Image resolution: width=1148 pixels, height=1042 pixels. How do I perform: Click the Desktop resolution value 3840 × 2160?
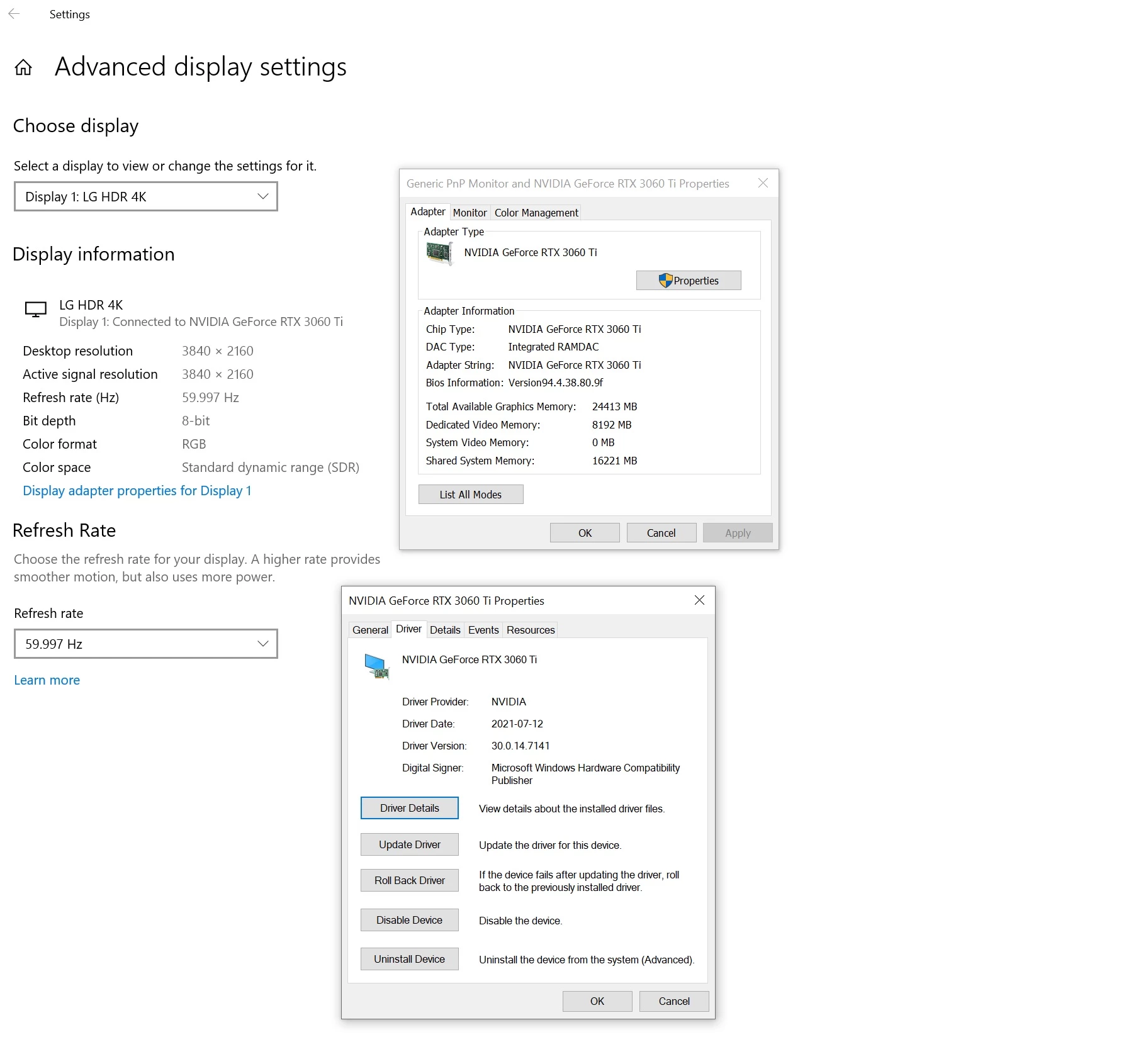(218, 351)
